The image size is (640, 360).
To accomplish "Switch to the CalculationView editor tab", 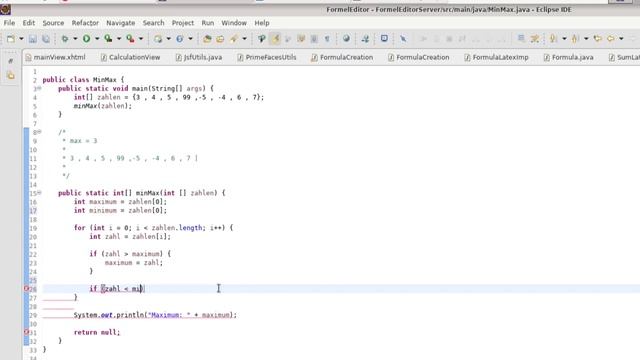I will [131, 58].
